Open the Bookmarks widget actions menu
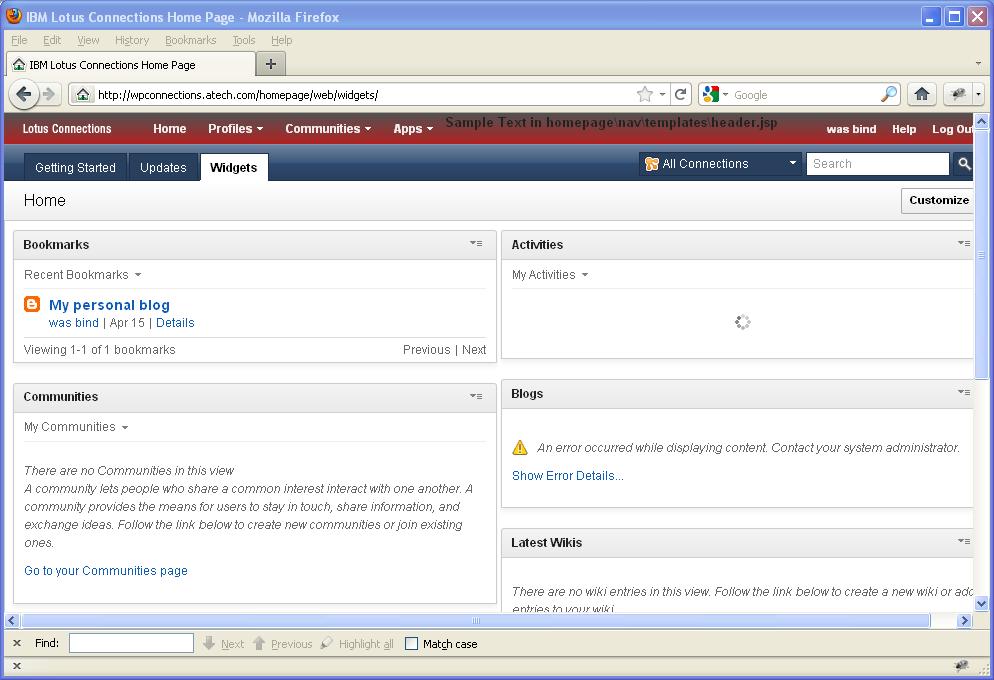 (476, 243)
